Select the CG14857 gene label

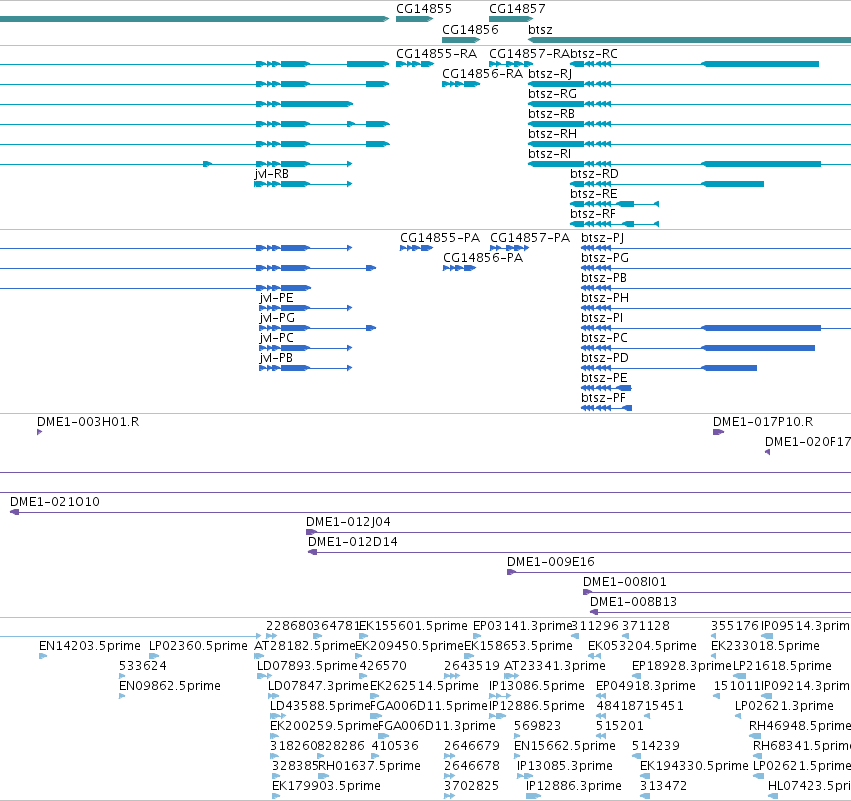(517, 9)
